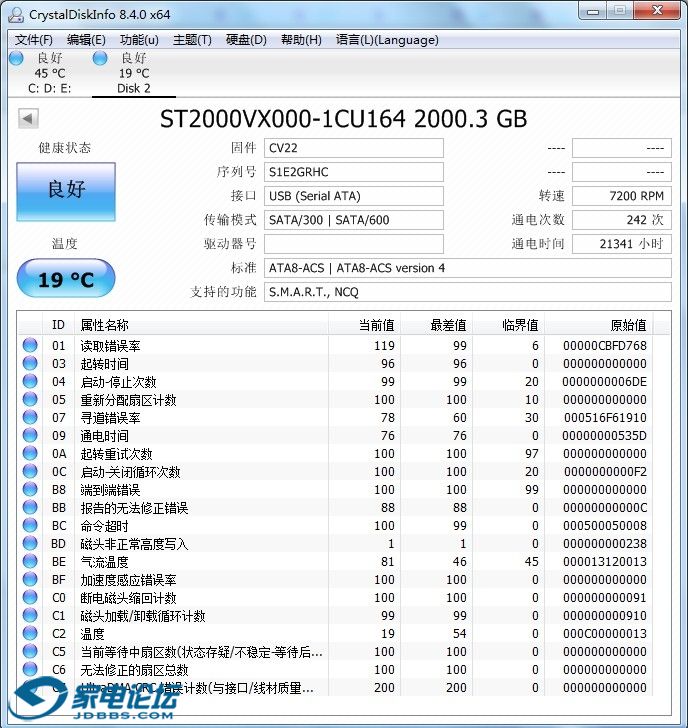The height and width of the screenshot is (728, 688).
Task: Click the rotation rate field 7200 RPM
Action: [622, 196]
